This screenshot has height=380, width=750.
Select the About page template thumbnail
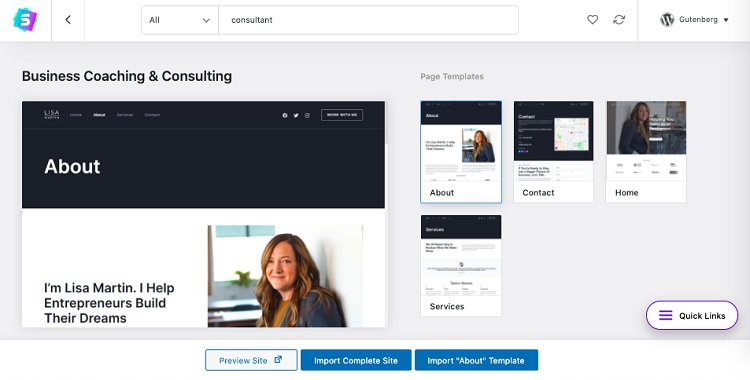(x=461, y=152)
